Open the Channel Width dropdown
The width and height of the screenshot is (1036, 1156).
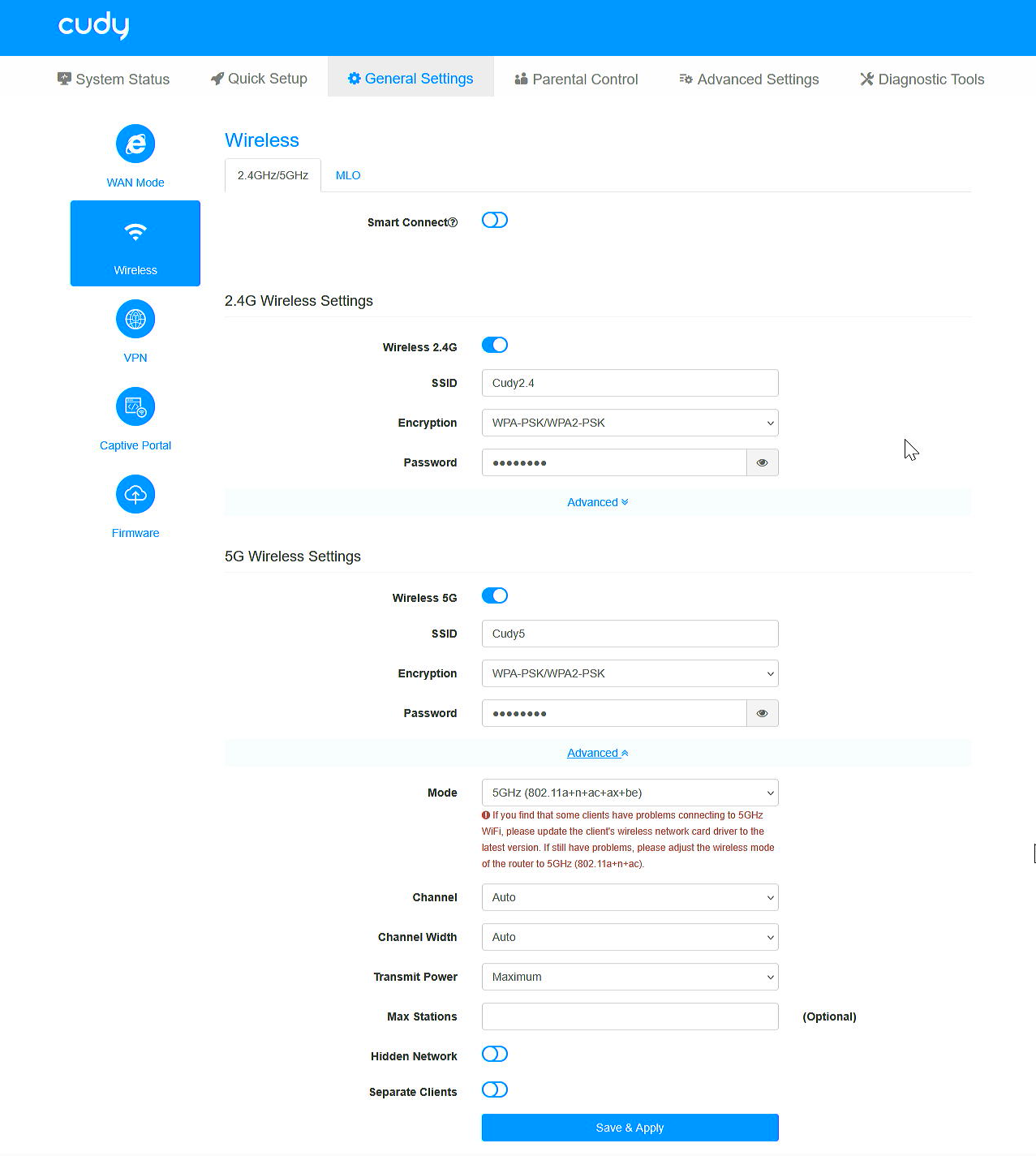[x=630, y=938]
